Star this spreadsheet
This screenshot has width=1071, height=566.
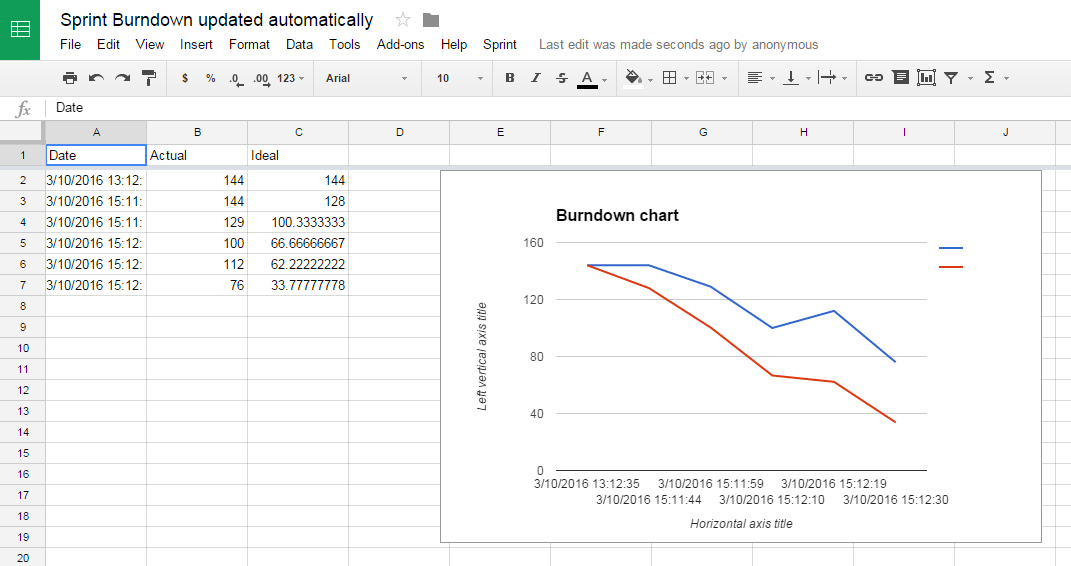[403, 20]
